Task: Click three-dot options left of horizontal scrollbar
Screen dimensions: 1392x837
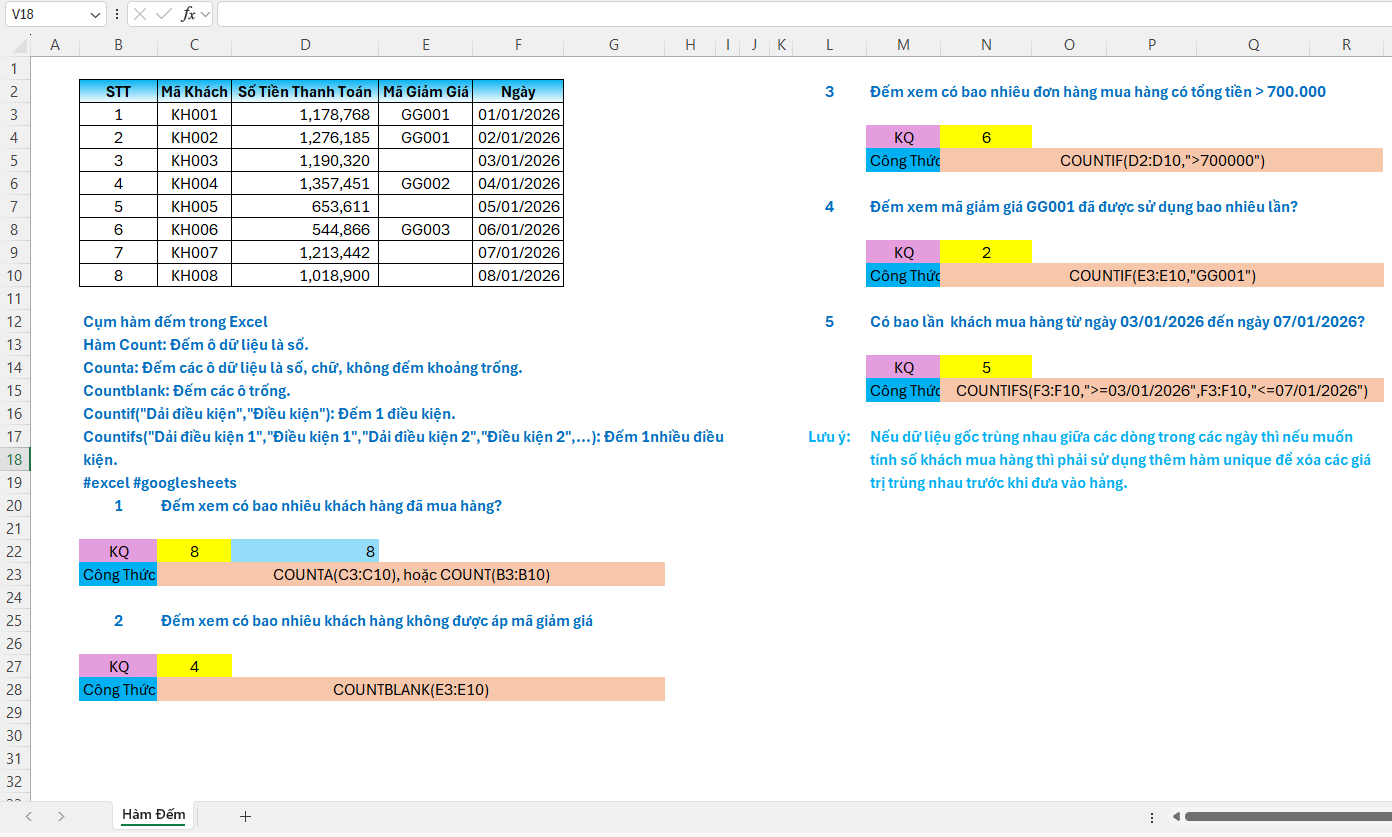Action: point(1151,816)
